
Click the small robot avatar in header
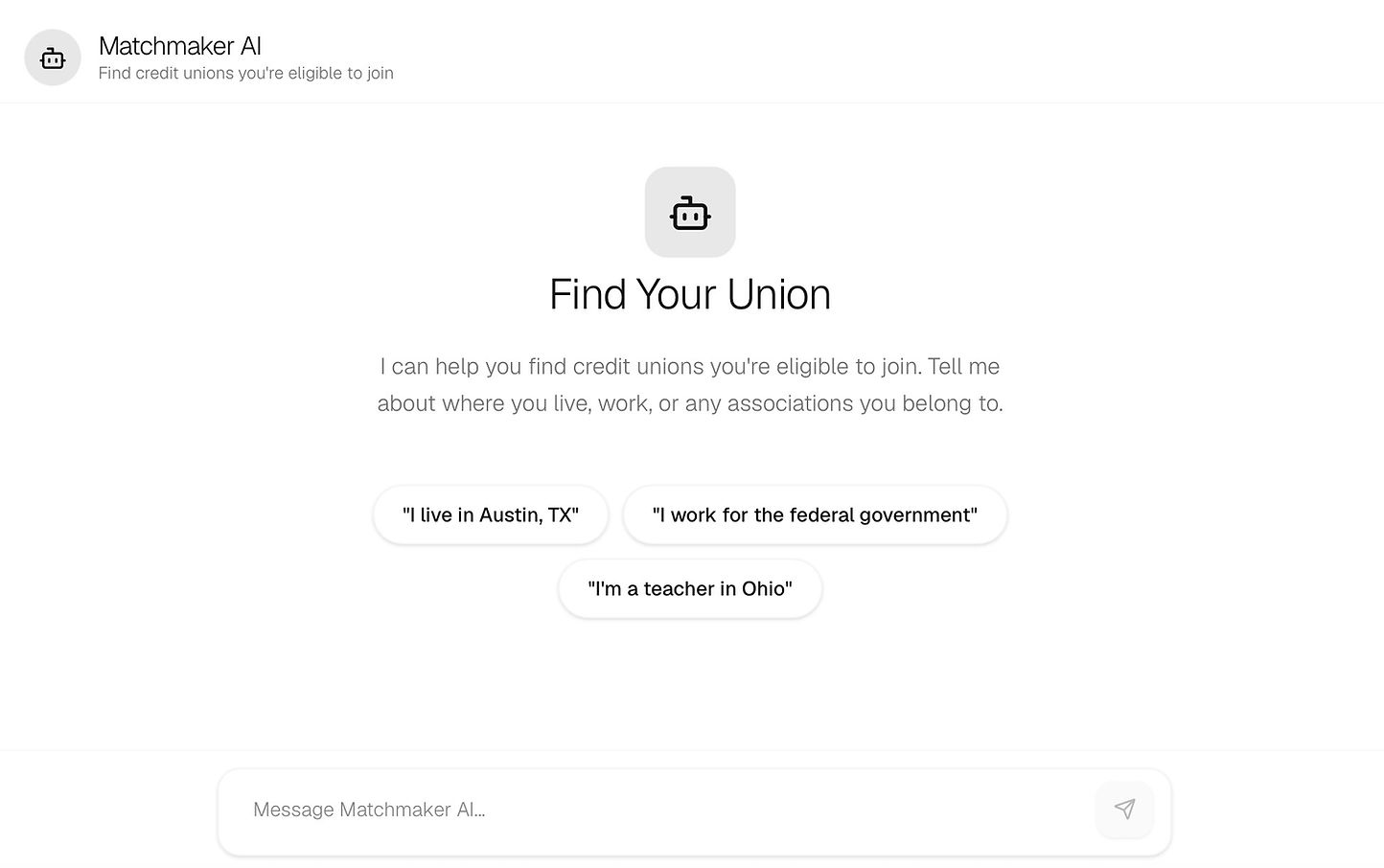(53, 57)
